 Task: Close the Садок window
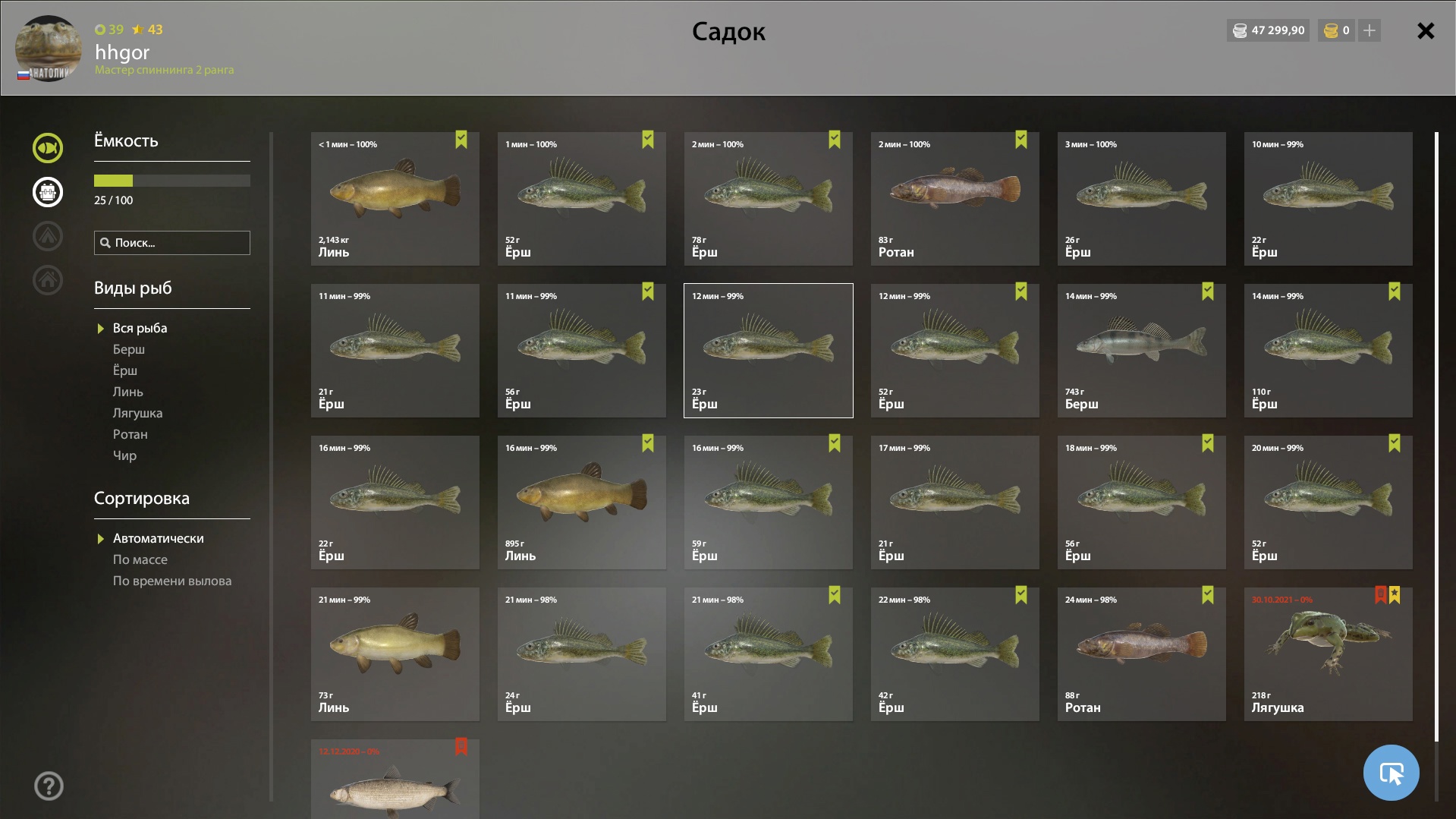tap(1426, 30)
